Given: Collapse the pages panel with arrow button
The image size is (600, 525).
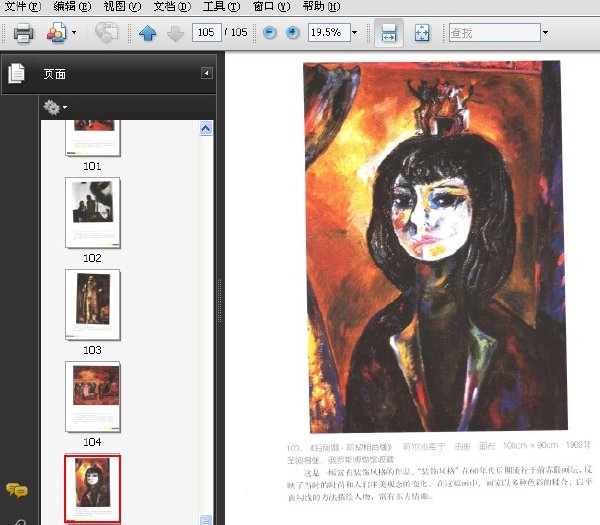Looking at the screenshot, I should click(x=207, y=73).
